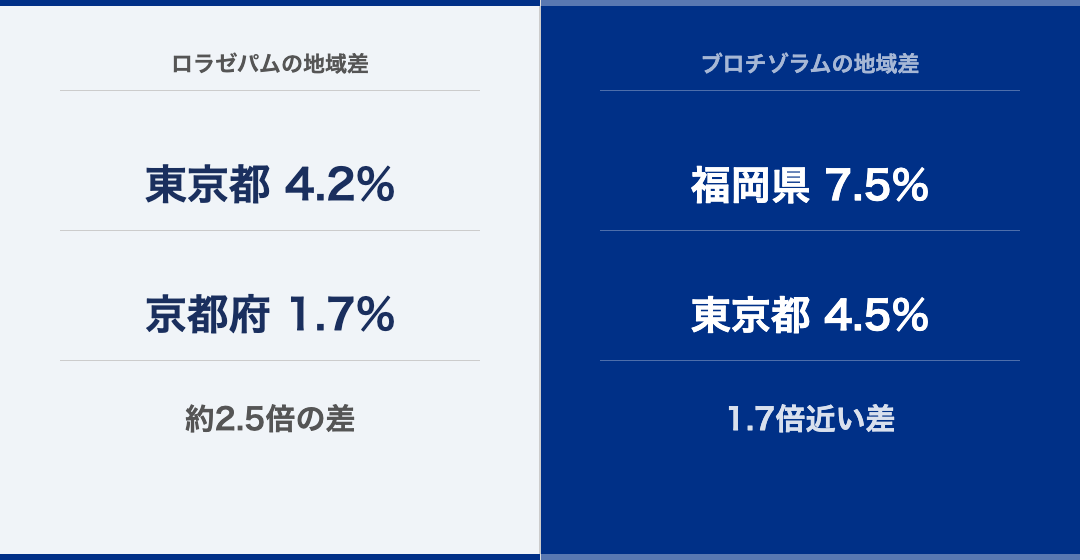Select the 福岡県 label

coord(750,185)
